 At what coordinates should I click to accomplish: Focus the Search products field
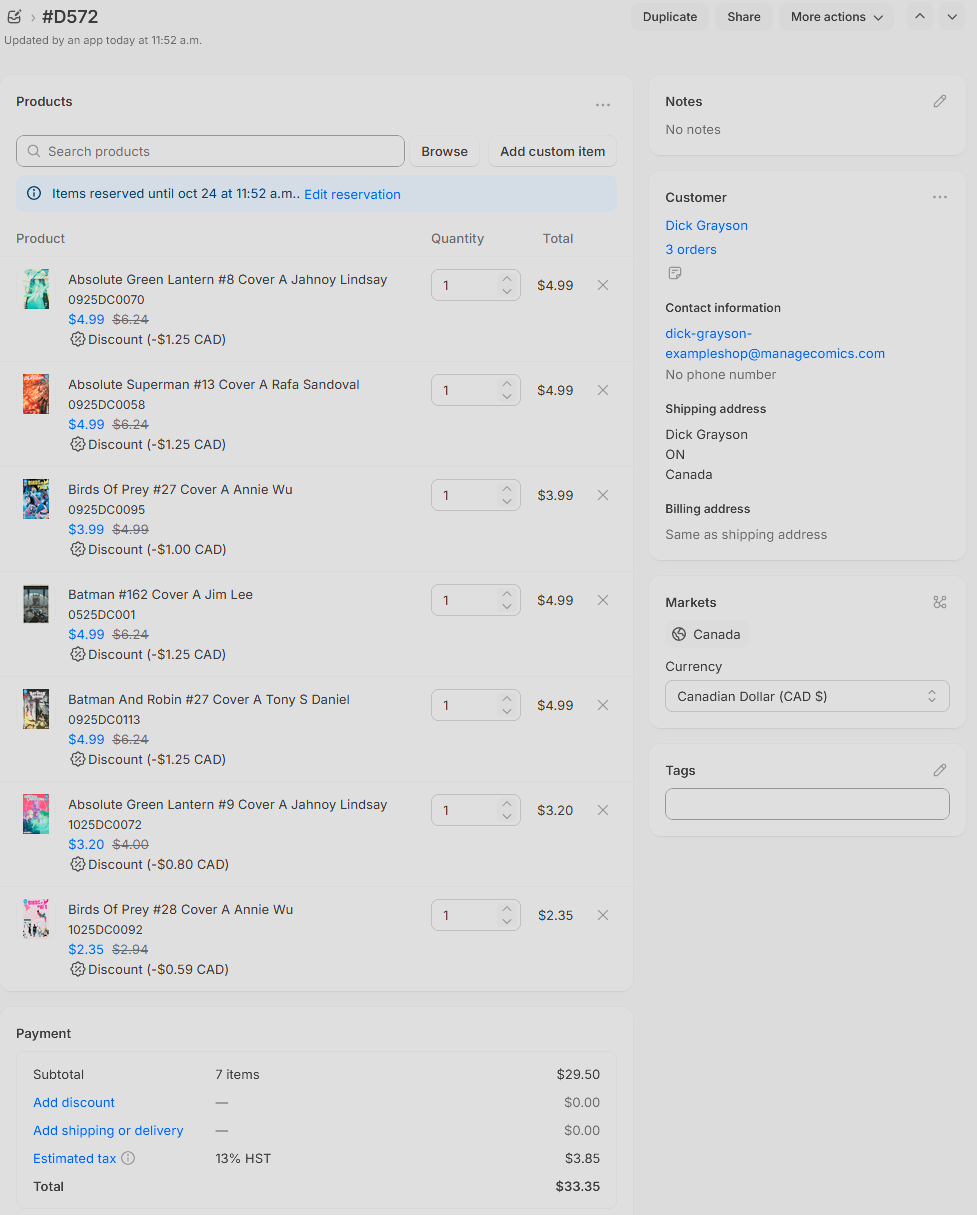pyautogui.click(x=210, y=151)
